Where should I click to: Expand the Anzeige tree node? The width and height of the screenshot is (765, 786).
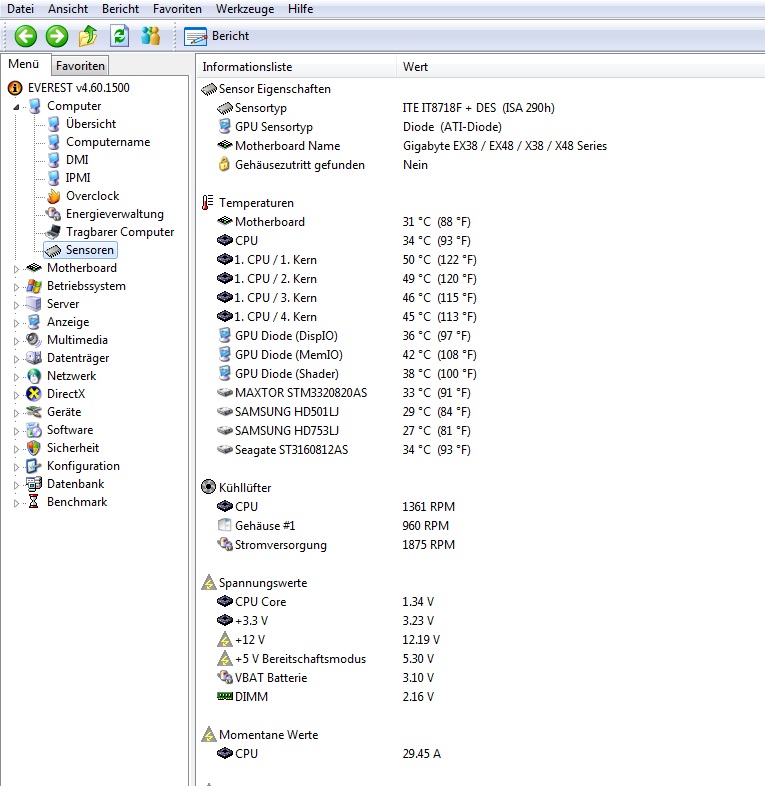pyautogui.click(x=16, y=323)
